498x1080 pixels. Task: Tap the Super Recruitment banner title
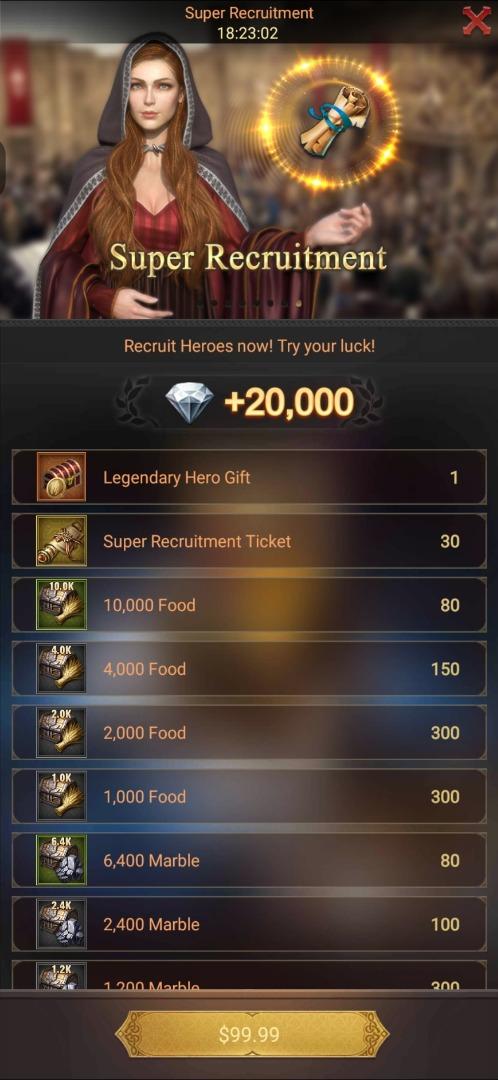[x=248, y=258]
